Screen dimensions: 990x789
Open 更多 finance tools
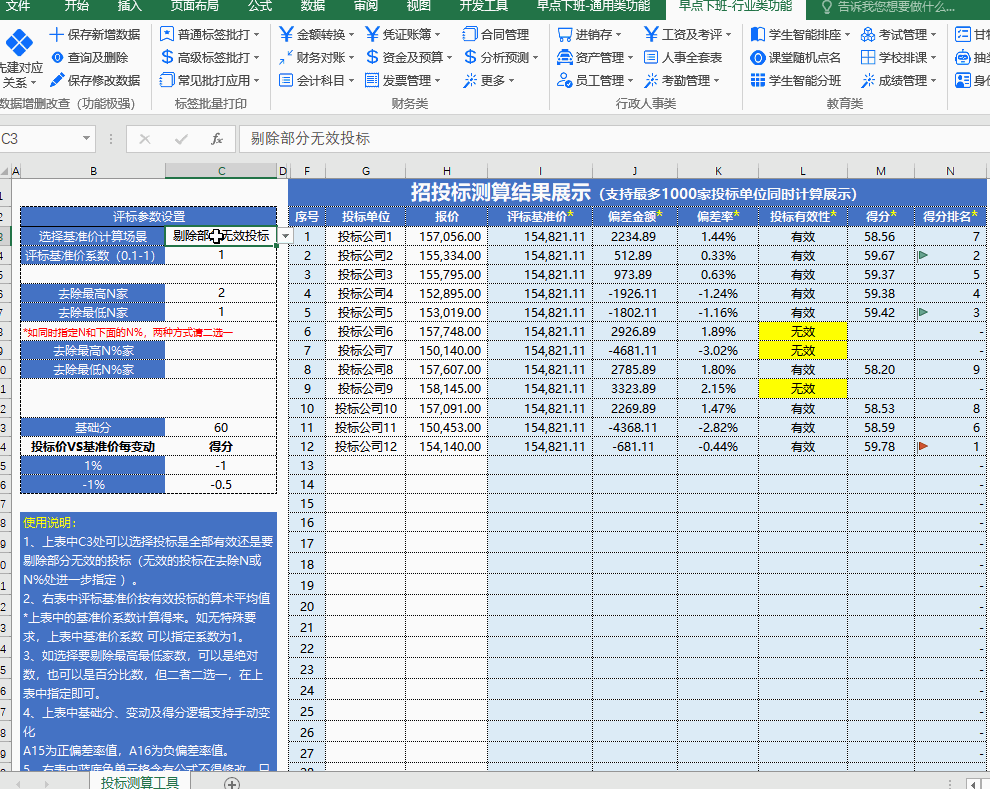tap(489, 80)
